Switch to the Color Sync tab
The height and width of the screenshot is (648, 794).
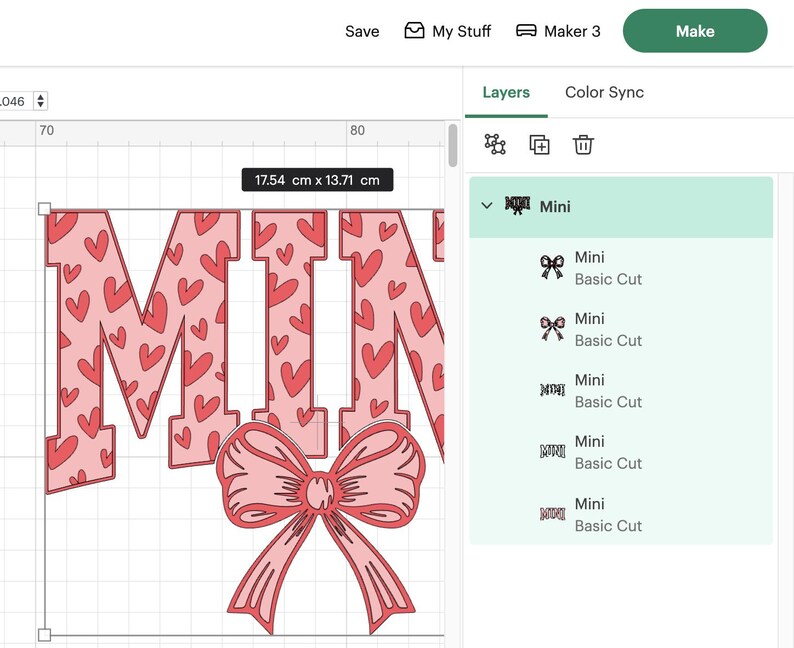pos(604,92)
